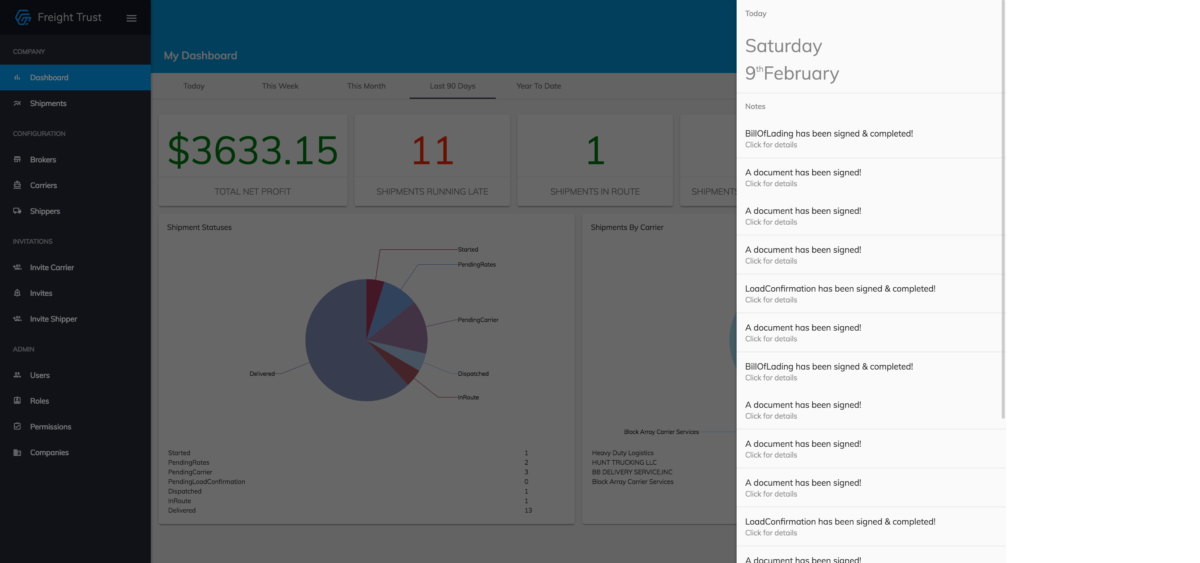Image resolution: width=1200 pixels, height=563 pixels.
Task: Click the Companies sidebar icon
Action: click(x=18, y=453)
